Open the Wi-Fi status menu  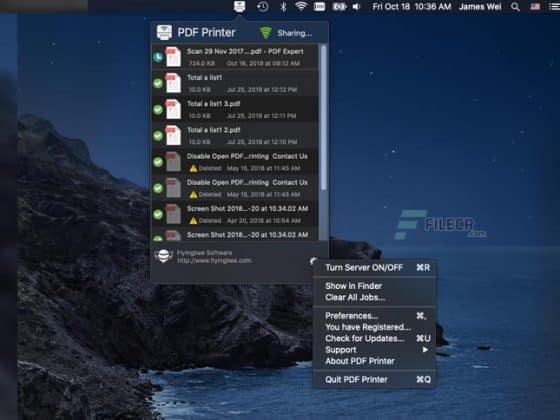301,6
